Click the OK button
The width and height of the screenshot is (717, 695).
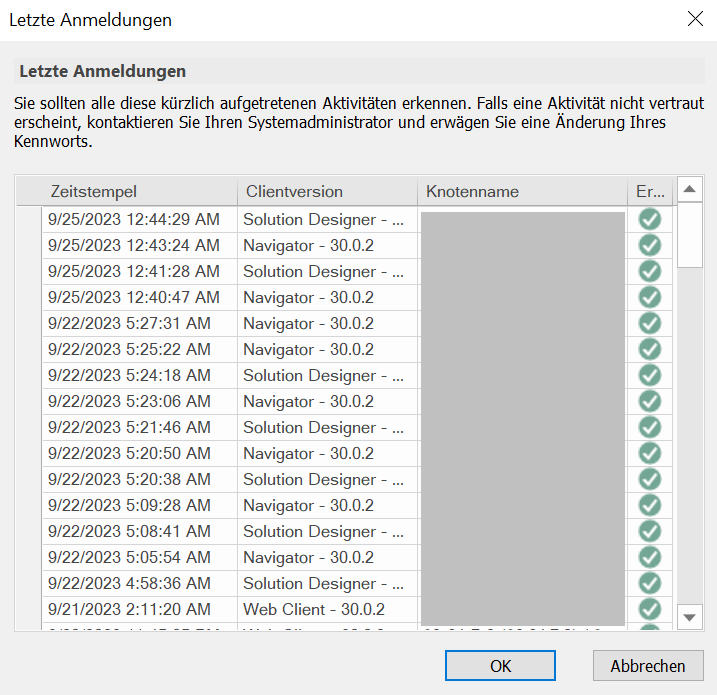pos(500,666)
